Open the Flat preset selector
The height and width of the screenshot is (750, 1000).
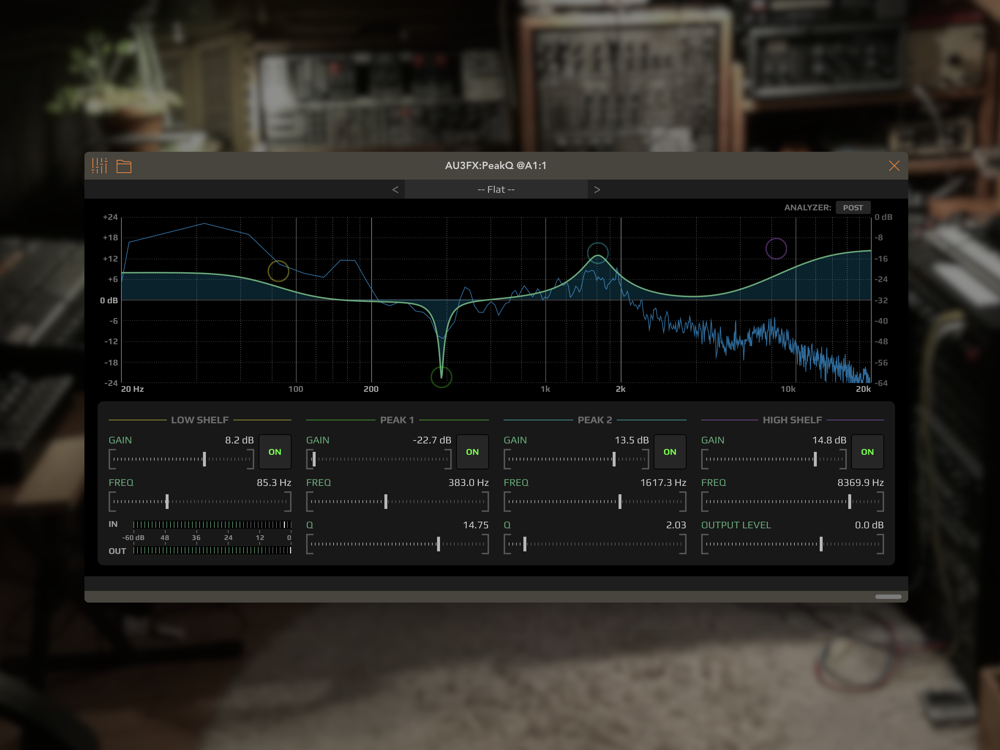click(x=496, y=189)
